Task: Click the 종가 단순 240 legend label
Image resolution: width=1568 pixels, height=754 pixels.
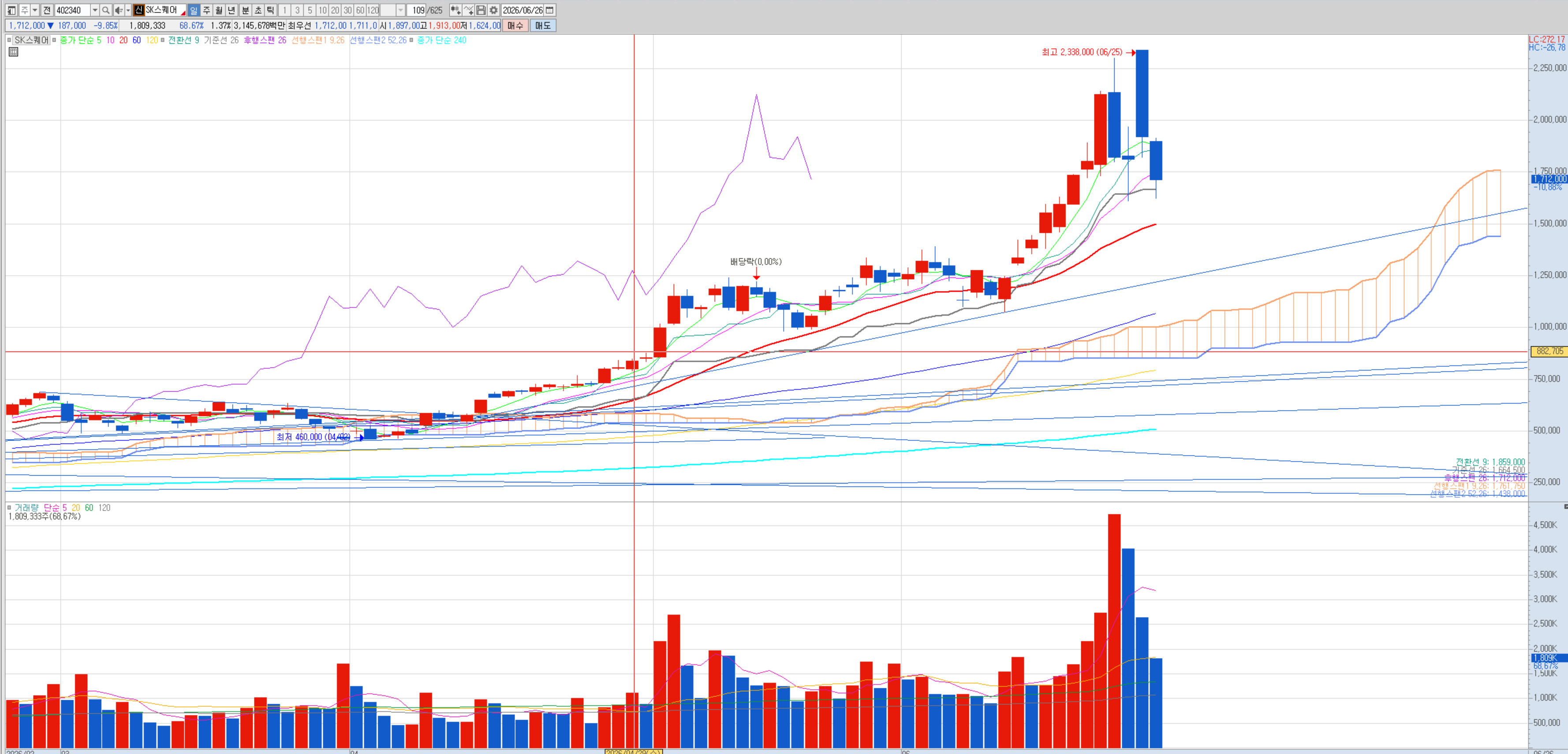Action: pyautogui.click(x=441, y=40)
